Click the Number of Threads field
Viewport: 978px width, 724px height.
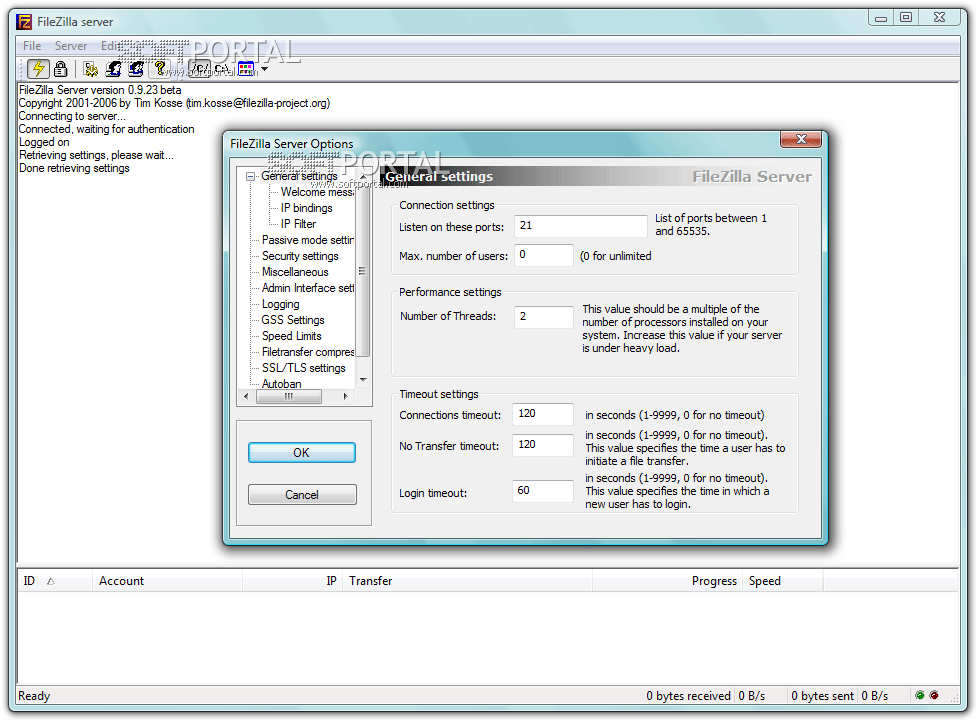[x=543, y=316]
